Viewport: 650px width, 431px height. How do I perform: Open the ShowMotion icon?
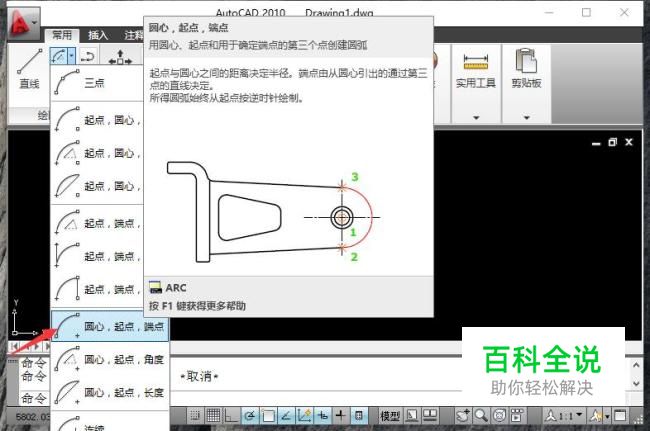517,415
